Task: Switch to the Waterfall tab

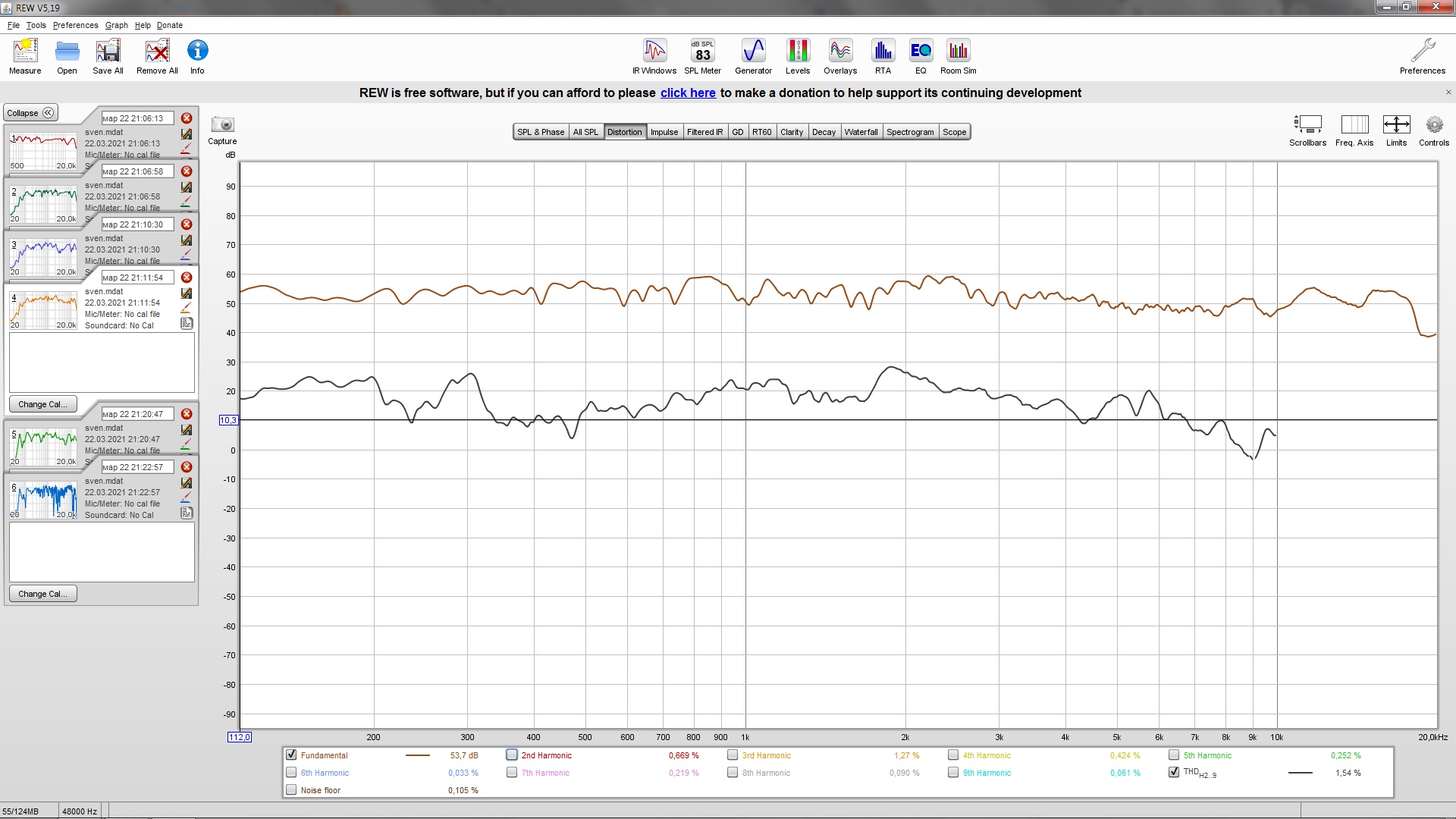Action: (861, 132)
